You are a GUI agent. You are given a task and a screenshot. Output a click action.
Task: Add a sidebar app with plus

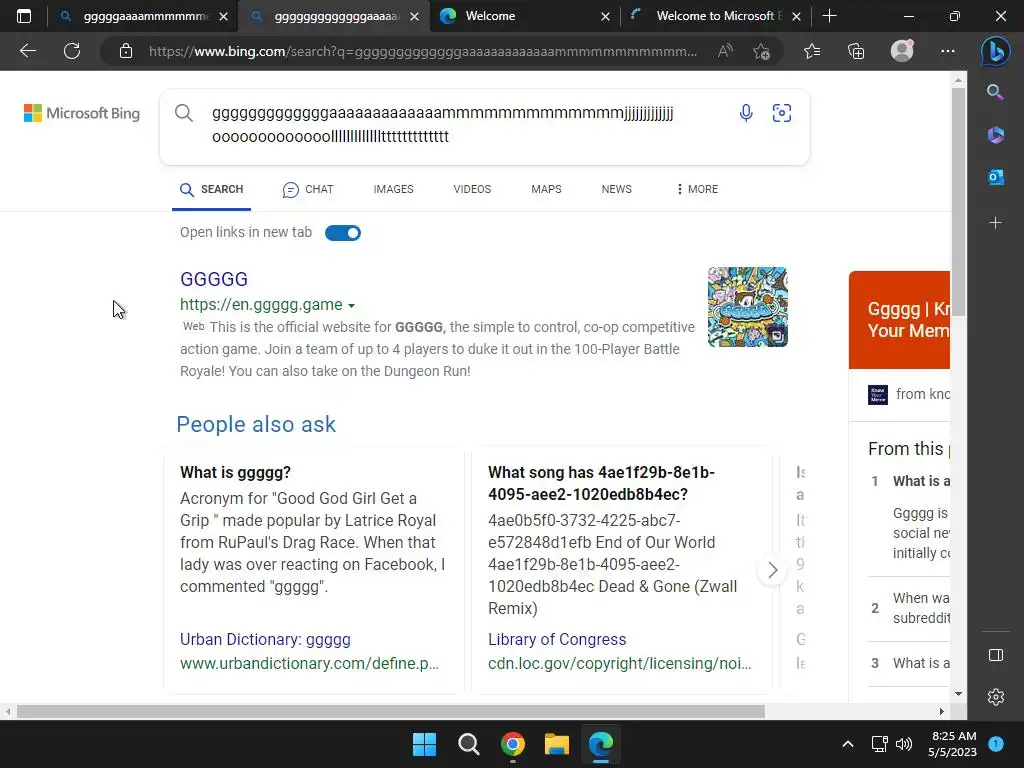pyautogui.click(x=995, y=223)
